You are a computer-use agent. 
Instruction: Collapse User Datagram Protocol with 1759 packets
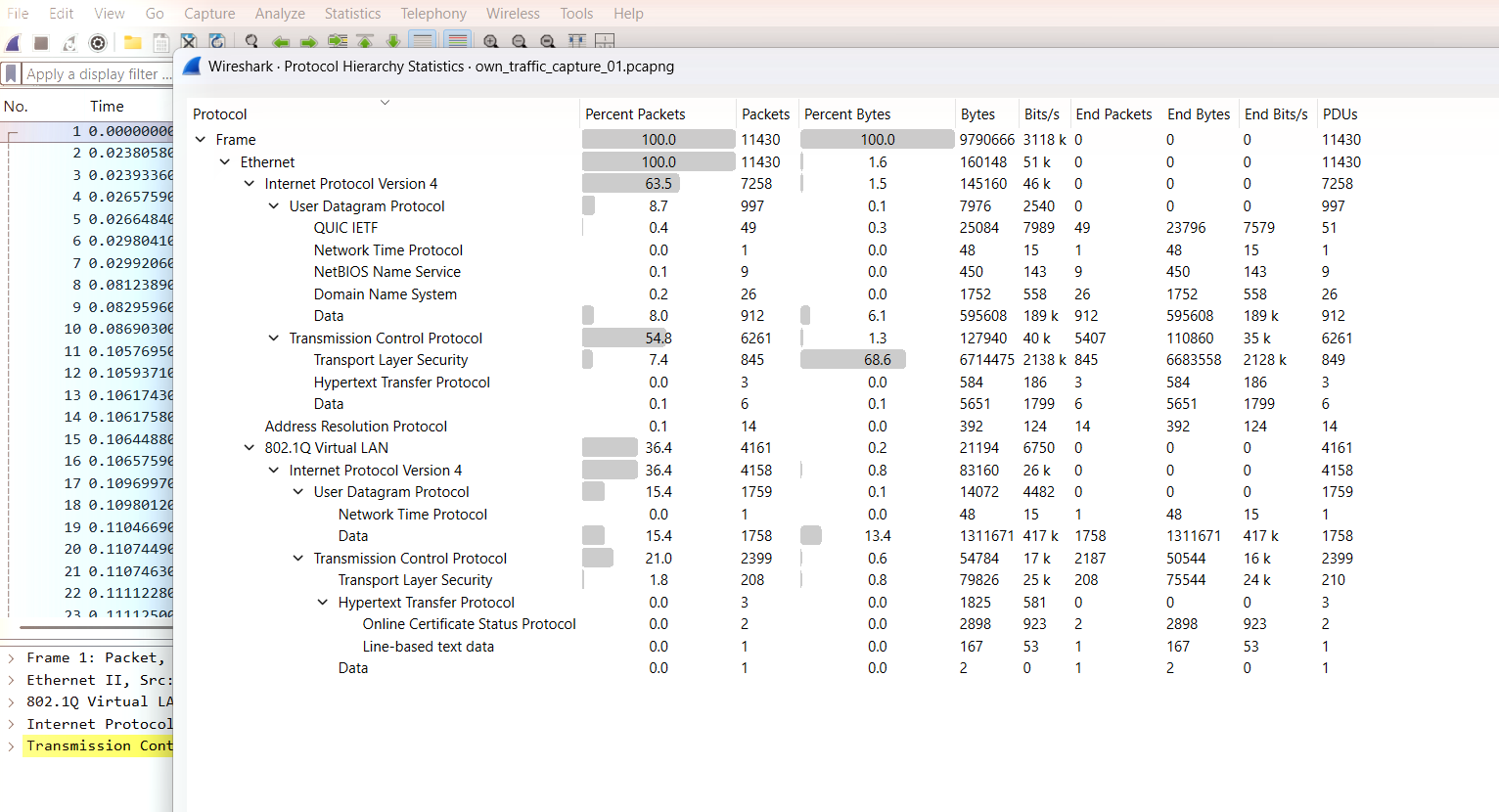pyautogui.click(x=298, y=492)
